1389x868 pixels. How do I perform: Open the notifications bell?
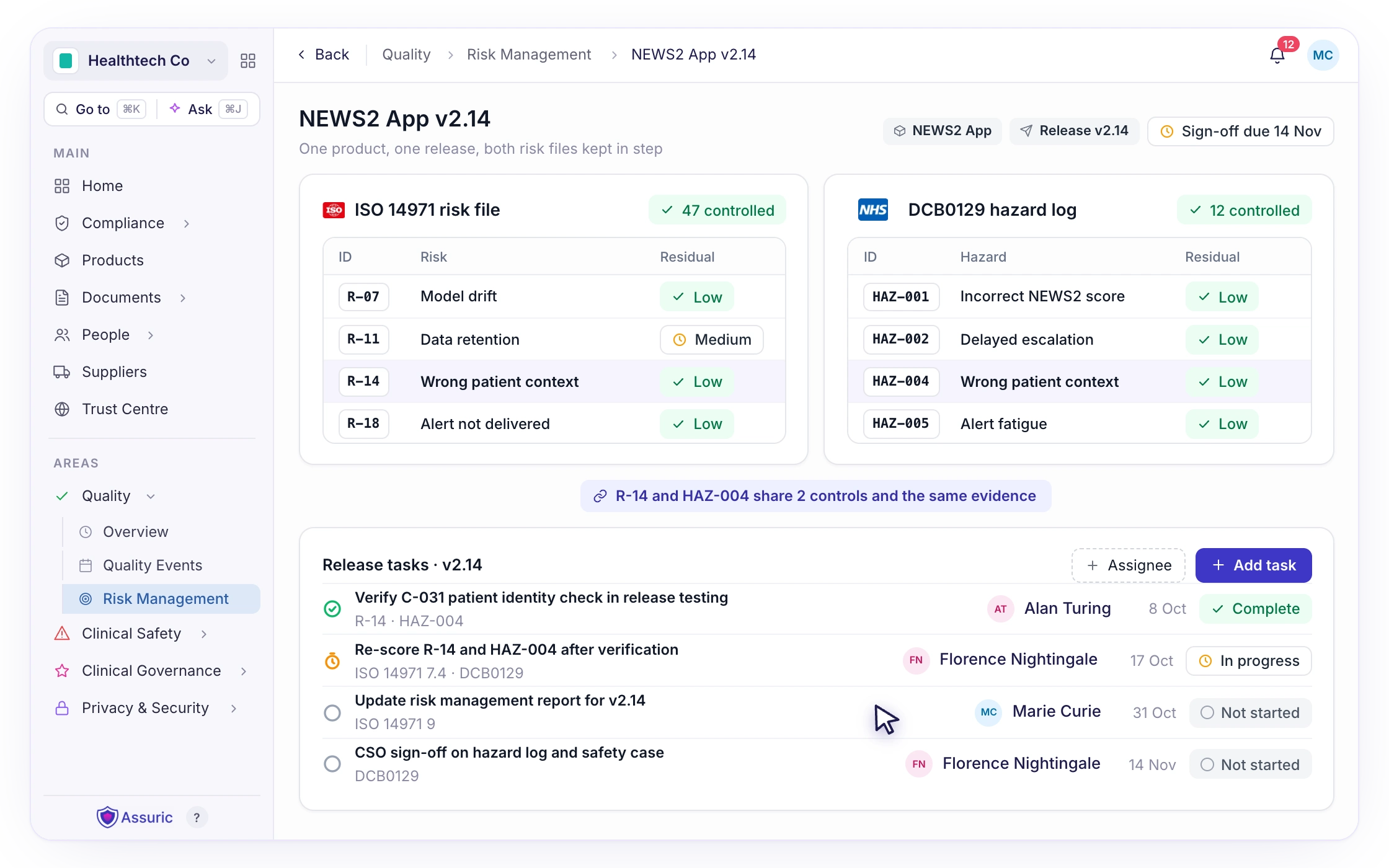[x=1277, y=55]
